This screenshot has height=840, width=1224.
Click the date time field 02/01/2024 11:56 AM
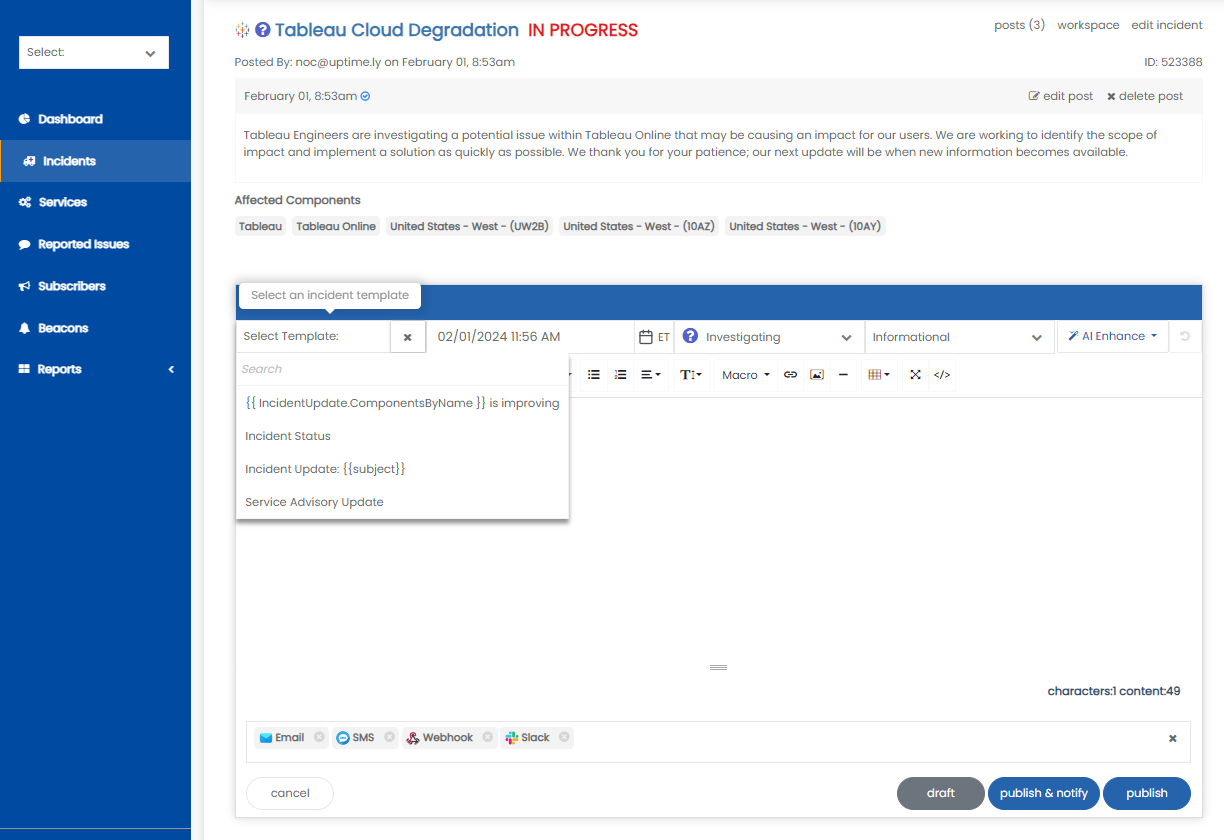[x=531, y=337]
